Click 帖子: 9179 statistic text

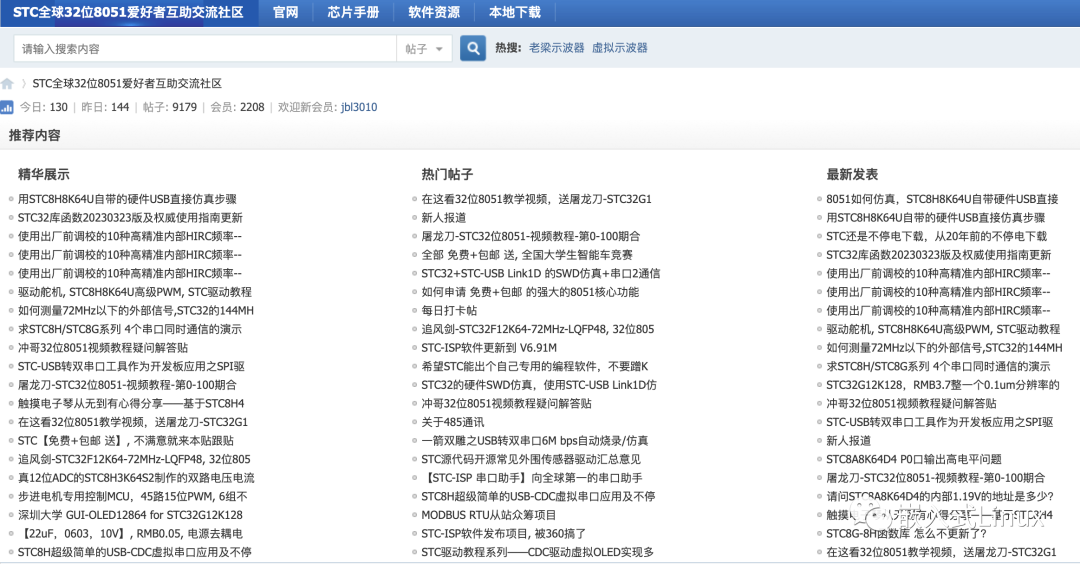(169, 107)
